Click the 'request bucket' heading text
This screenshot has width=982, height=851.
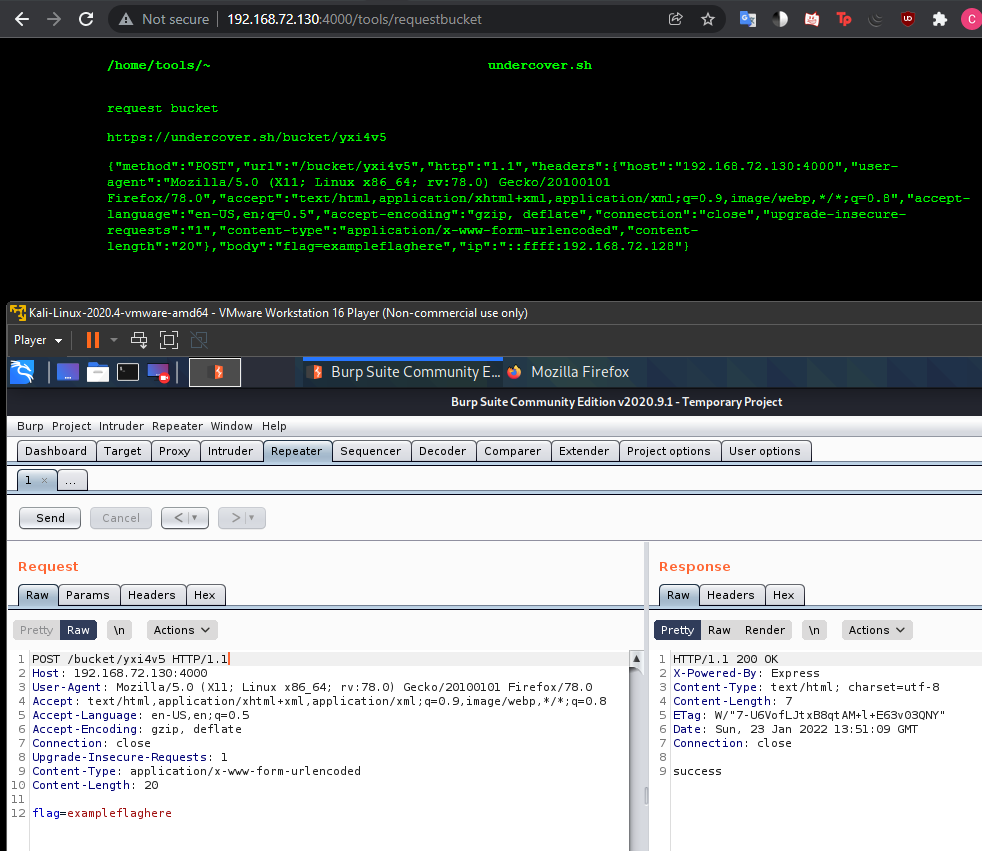[162, 108]
